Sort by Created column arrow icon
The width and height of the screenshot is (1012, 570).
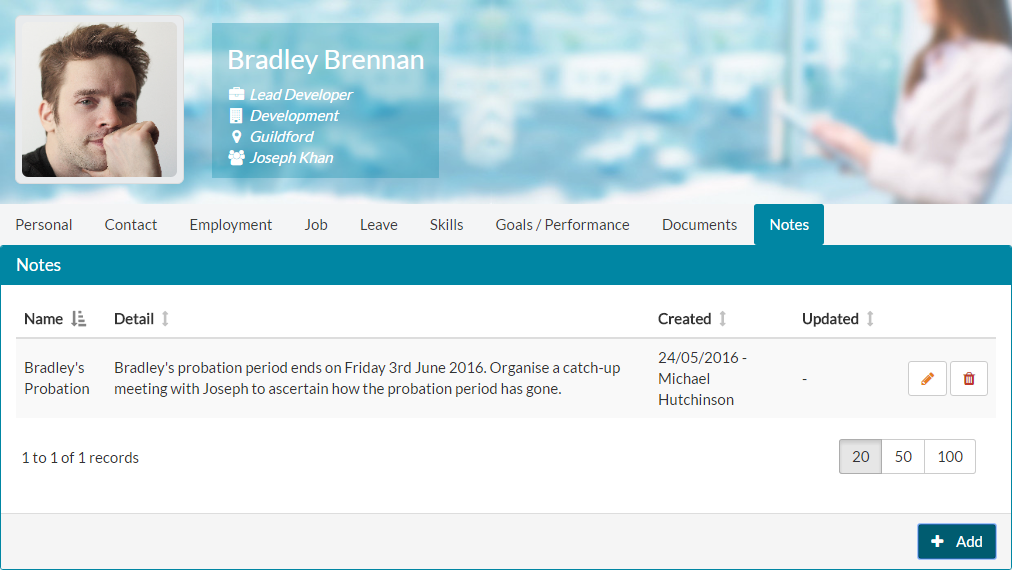pos(723,318)
